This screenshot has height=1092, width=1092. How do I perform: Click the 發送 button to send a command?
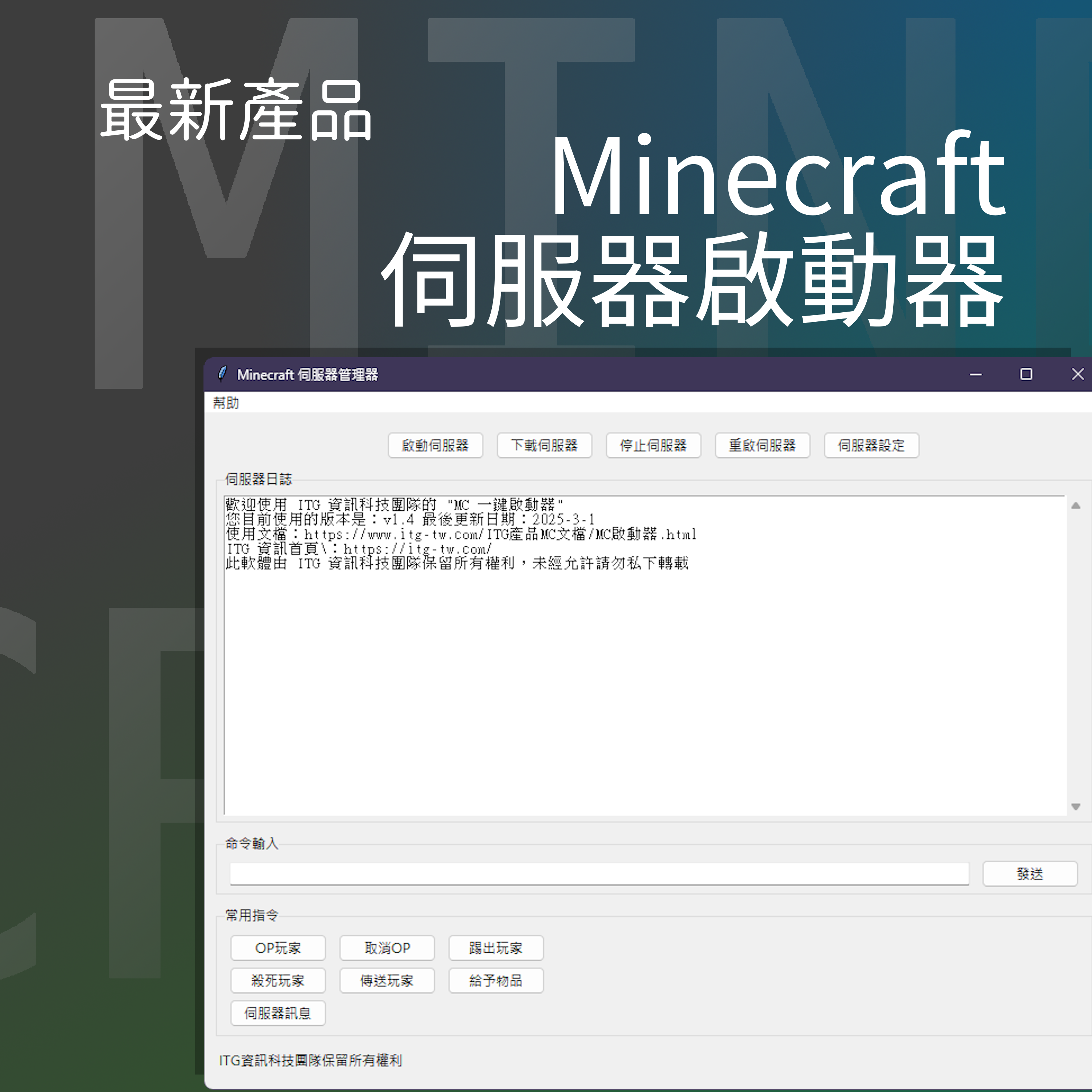[x=1030, y=874]
